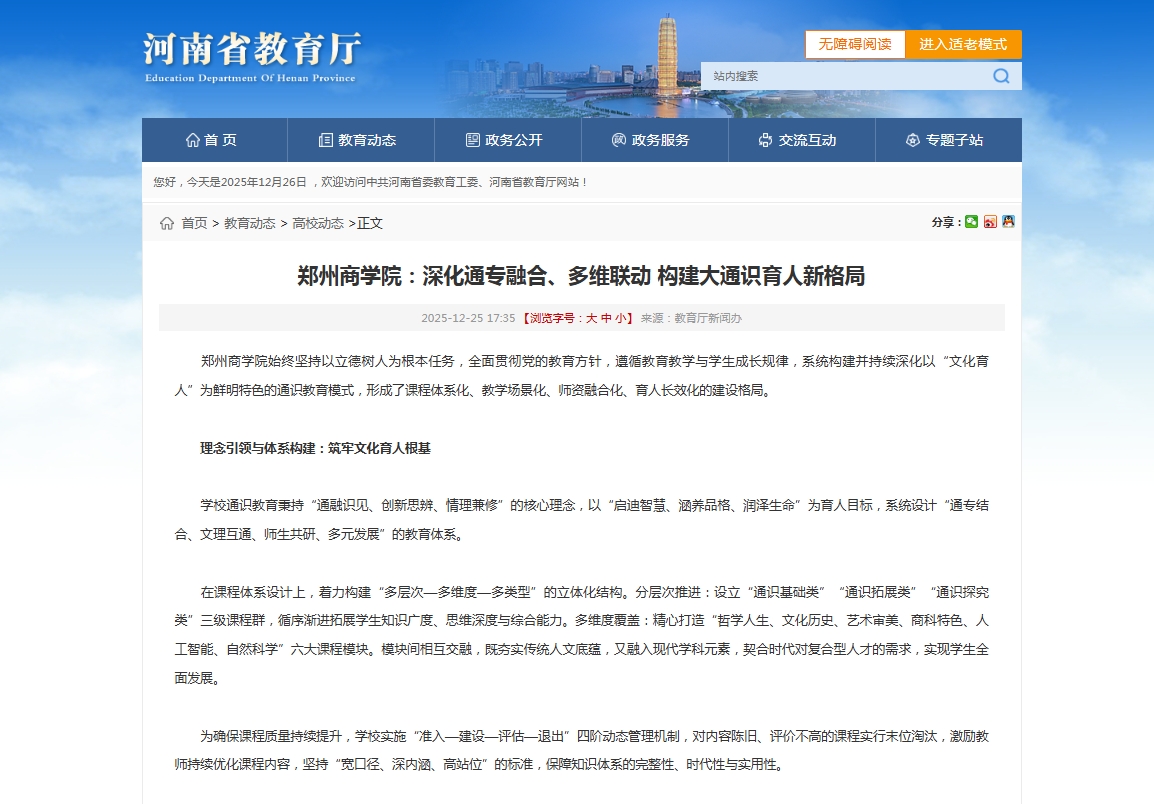Share article via WeChat icon
The image size is (1154, 804).
pos(971,222)
